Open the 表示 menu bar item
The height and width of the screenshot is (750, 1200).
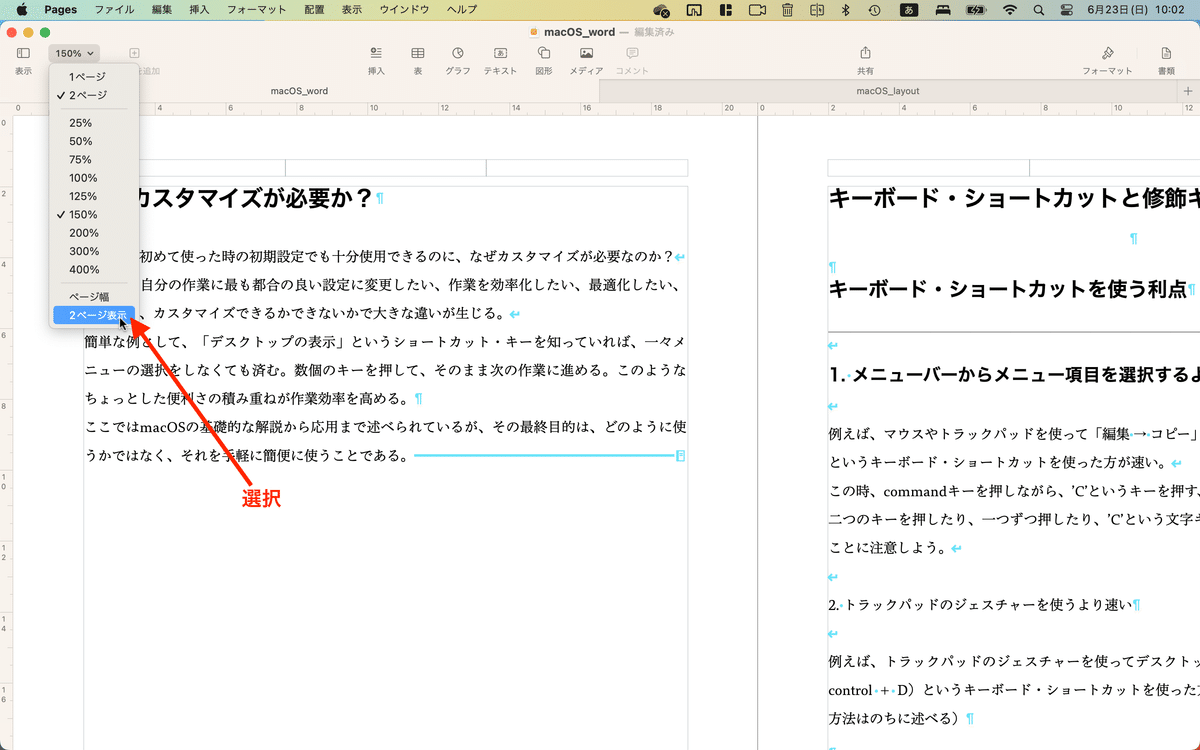[352, 9]
